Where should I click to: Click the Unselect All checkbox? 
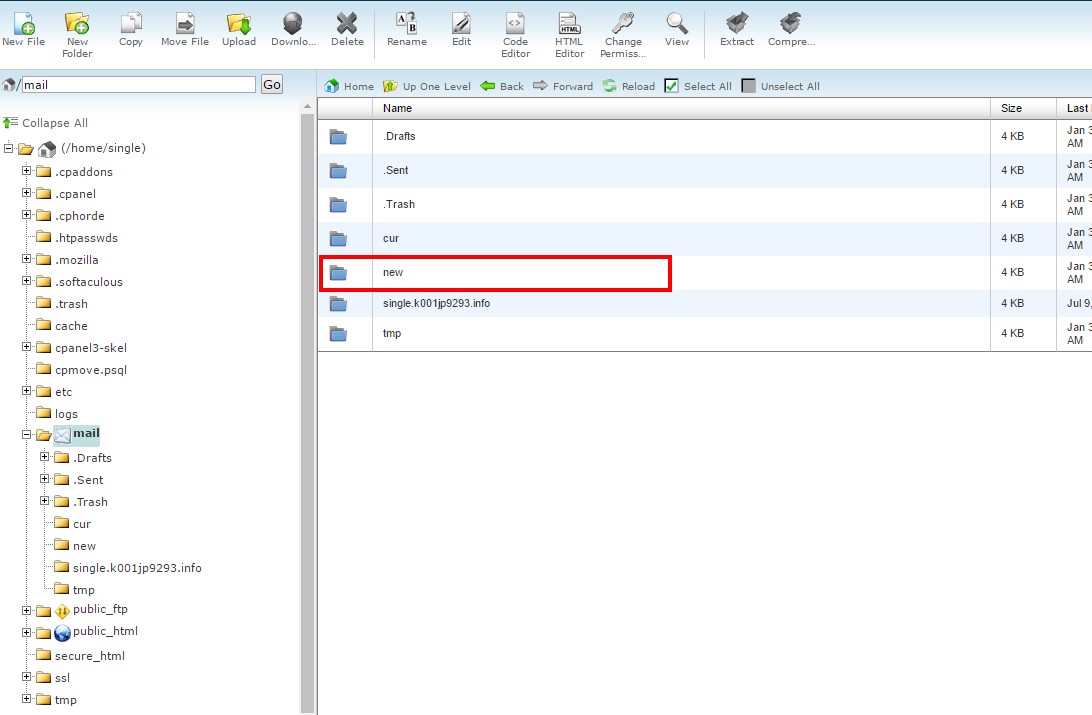coord(749,86)
